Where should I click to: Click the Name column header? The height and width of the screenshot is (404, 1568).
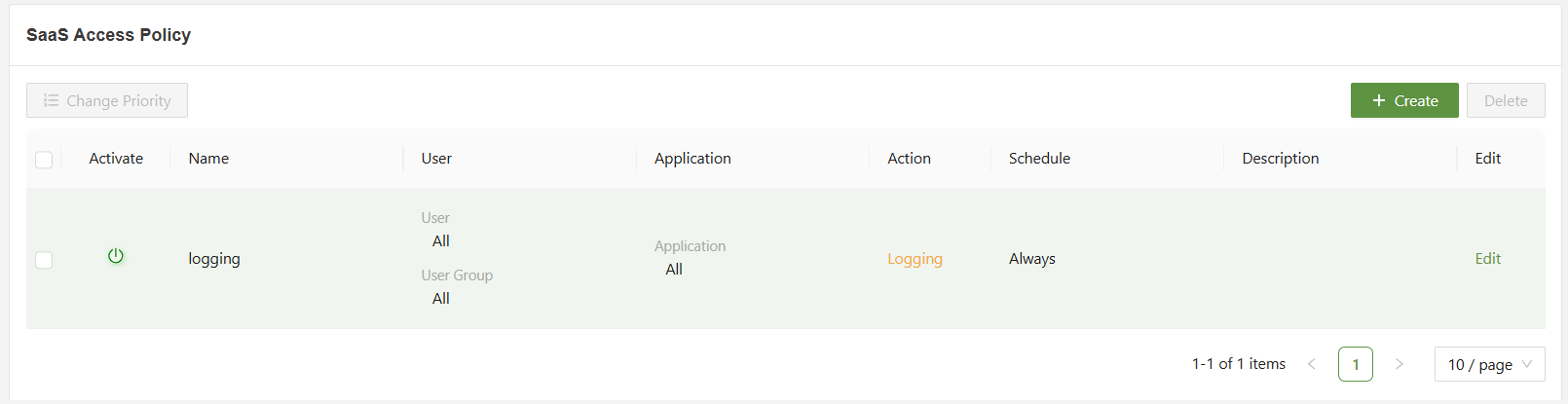pos(208,158)
